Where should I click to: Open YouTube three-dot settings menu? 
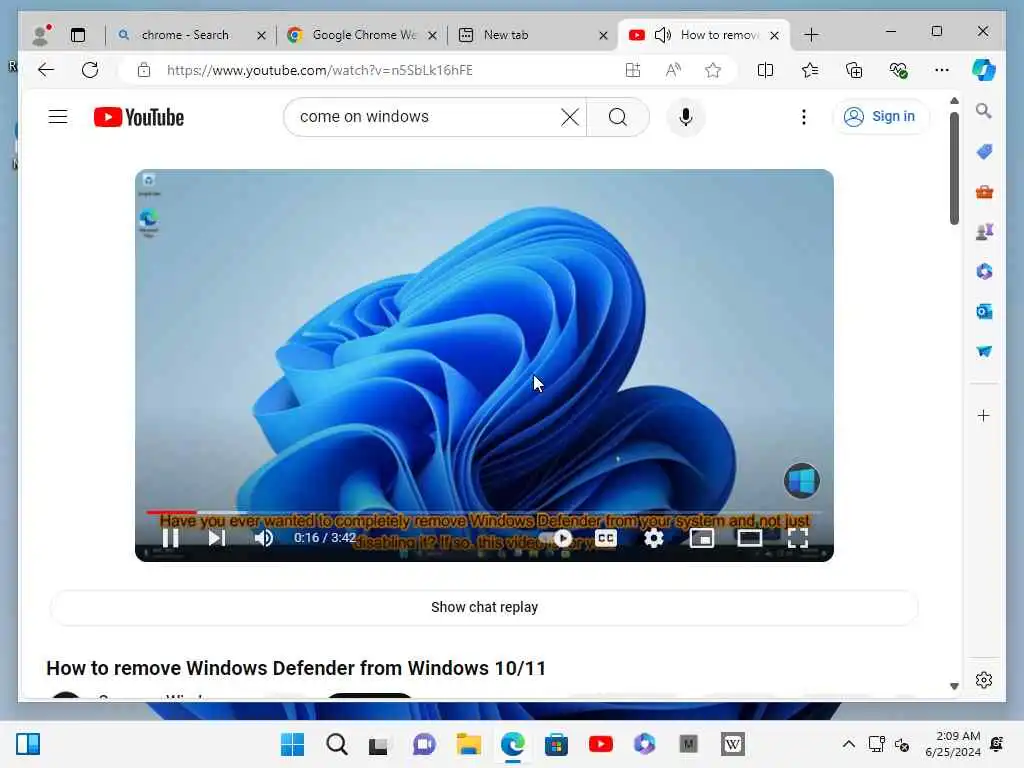click(x=803, y=117)
